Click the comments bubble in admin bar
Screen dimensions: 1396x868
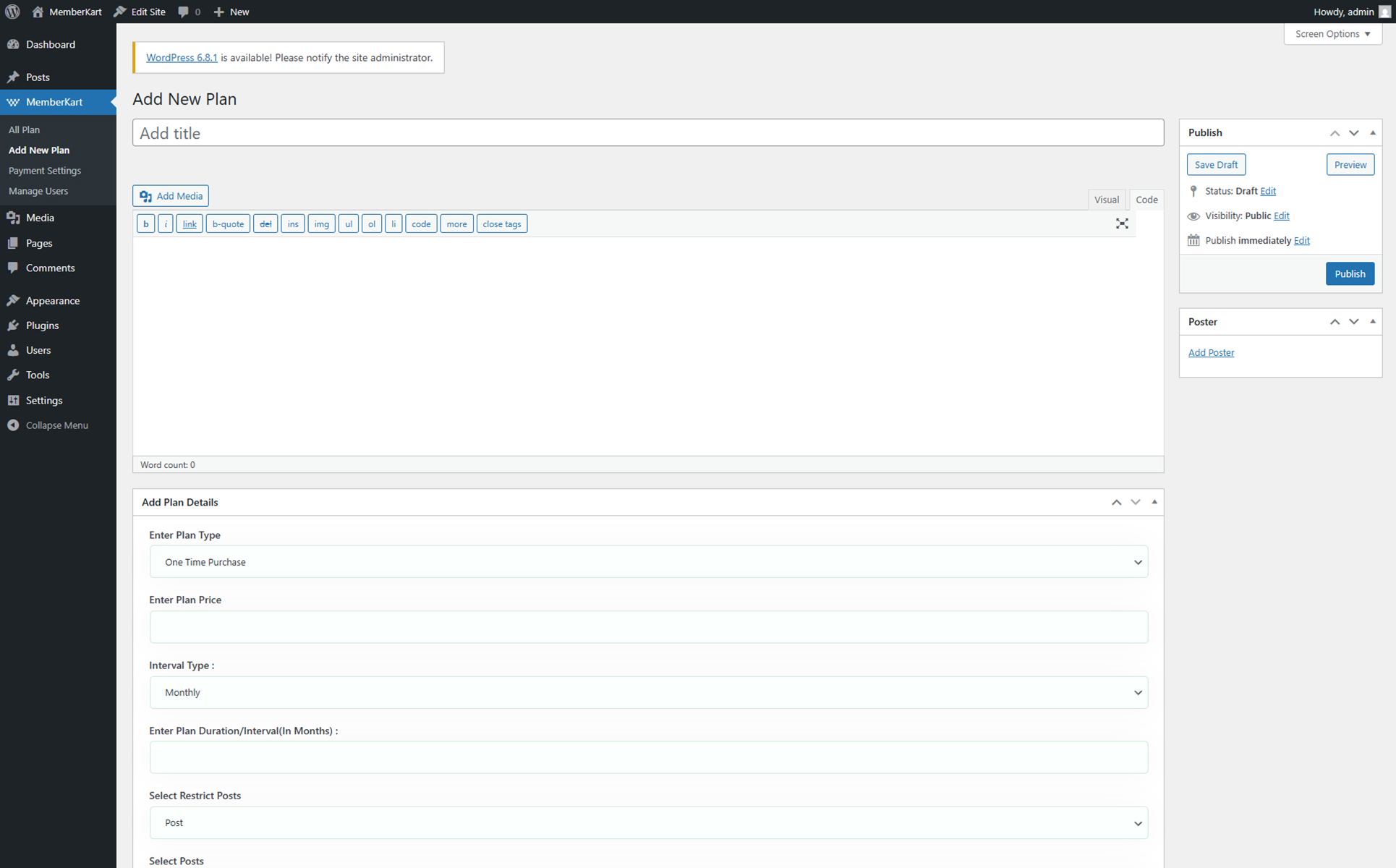[184, 12]
